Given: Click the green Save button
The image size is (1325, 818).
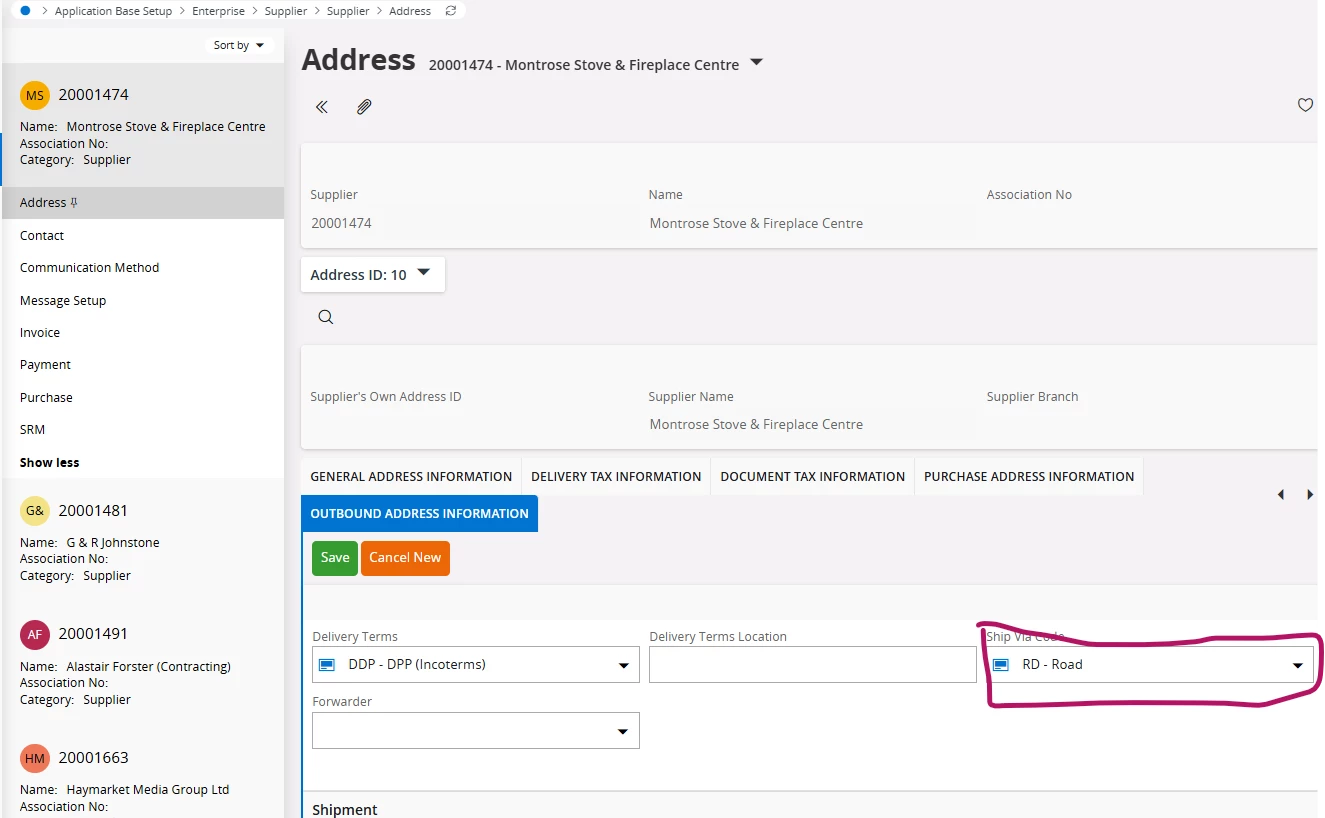Looking at the screenshot, I should coord(335,558).
